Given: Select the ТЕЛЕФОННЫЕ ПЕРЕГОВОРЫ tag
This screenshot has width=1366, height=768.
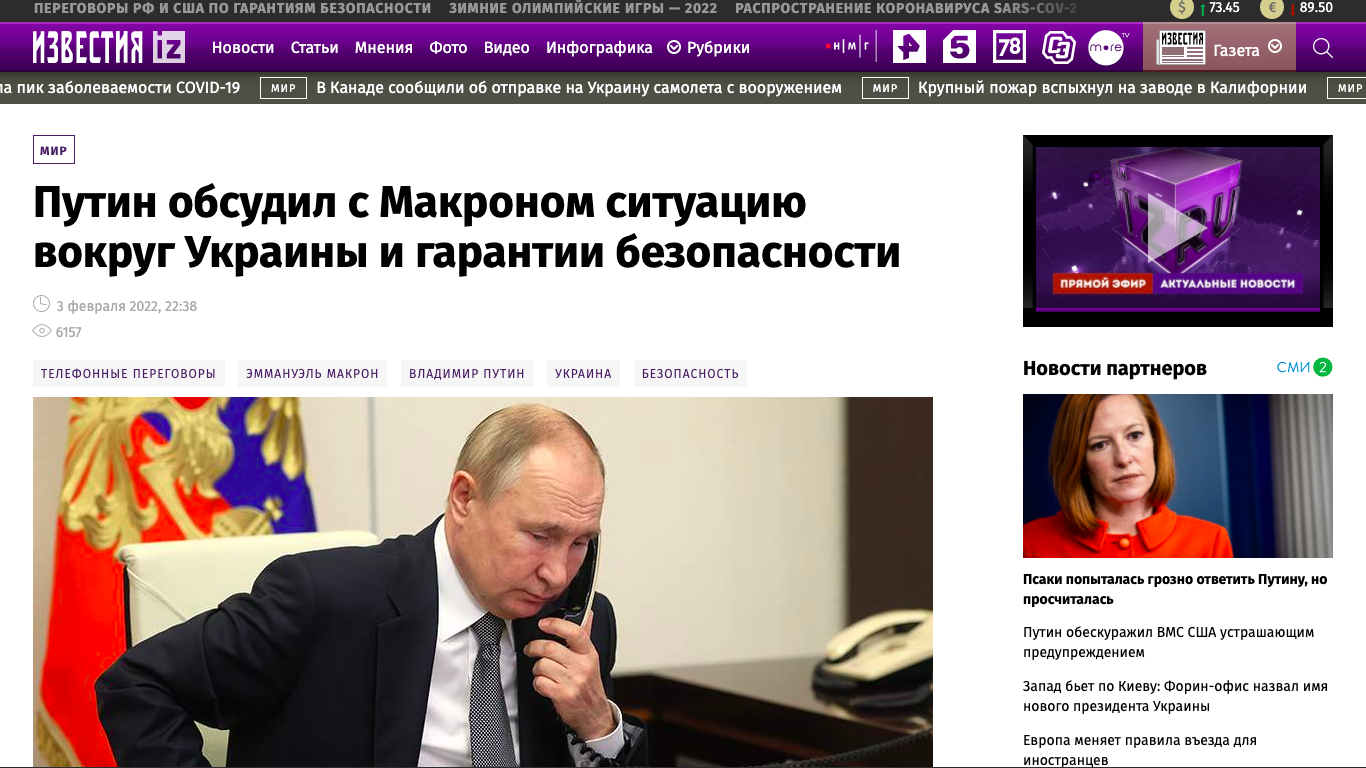Looking at the screenshot, I should (x=128, y=374).
